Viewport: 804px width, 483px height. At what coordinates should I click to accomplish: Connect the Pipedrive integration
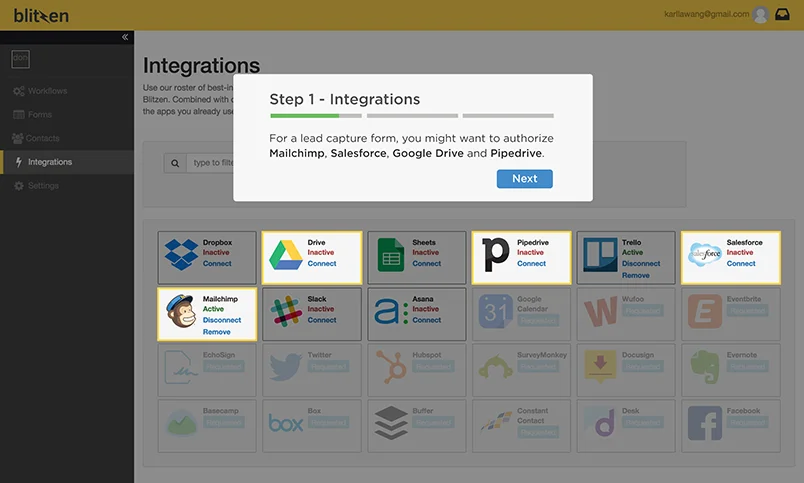[531, 264]
